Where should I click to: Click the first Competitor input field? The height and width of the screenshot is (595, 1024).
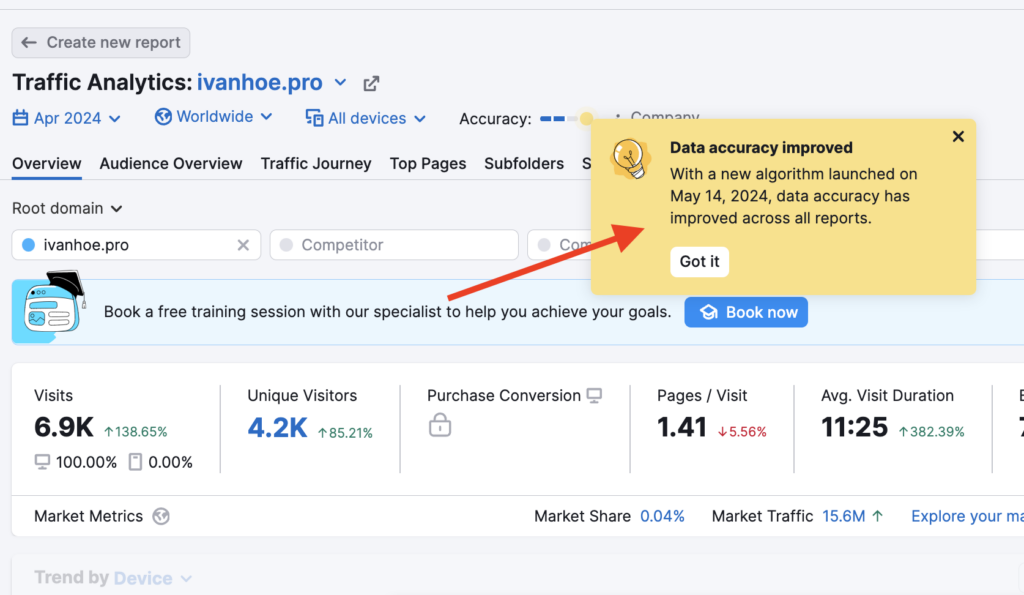tap(394, 245)
